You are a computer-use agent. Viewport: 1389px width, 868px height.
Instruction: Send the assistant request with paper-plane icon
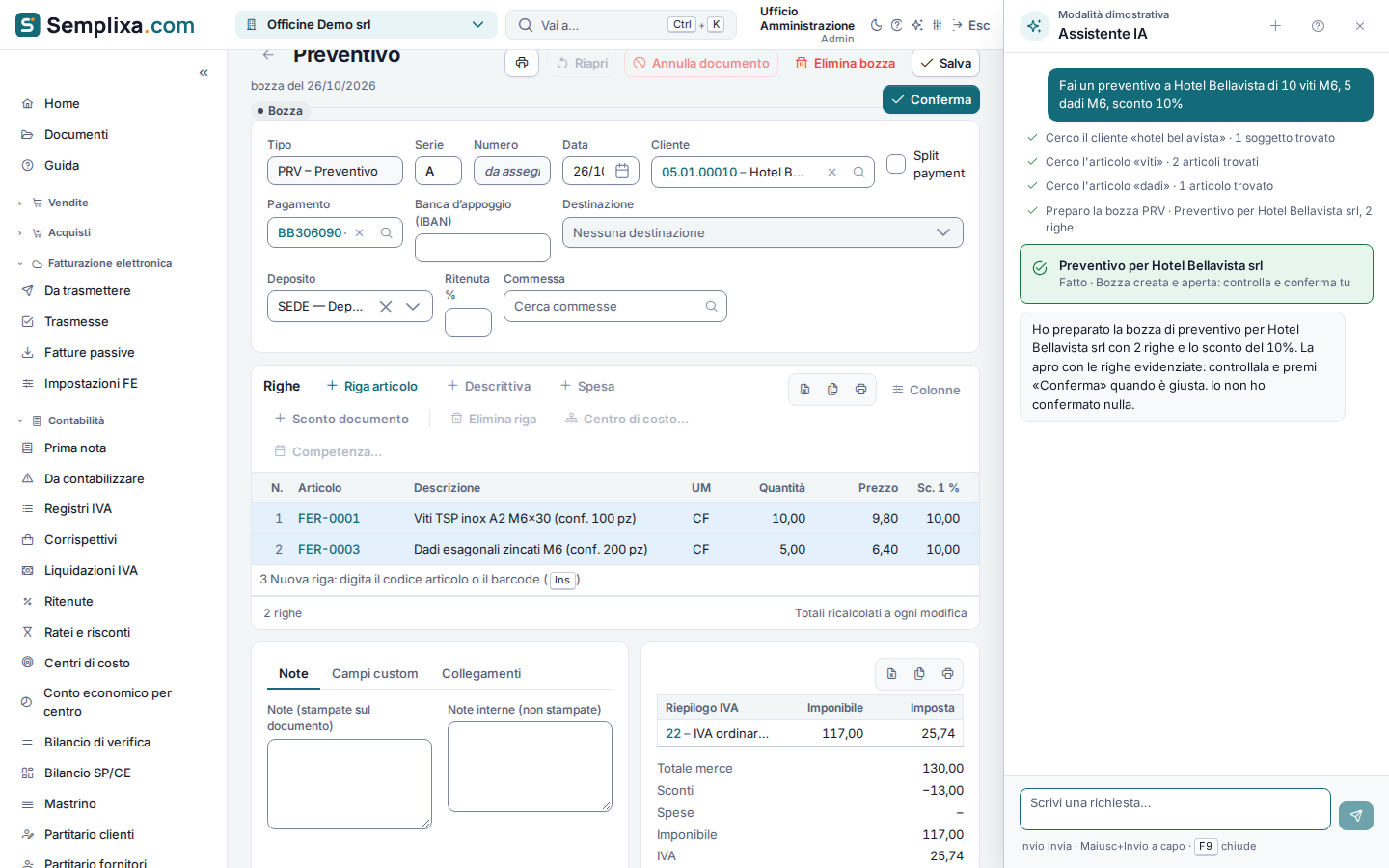tap(1355, 816)
